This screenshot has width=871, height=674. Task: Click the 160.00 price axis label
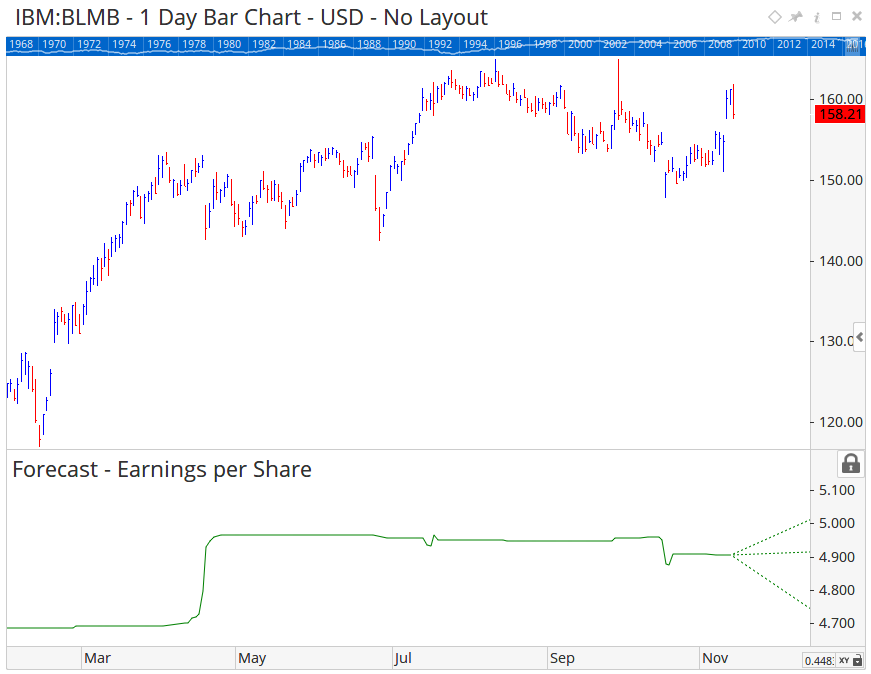[x=841, y=99]
